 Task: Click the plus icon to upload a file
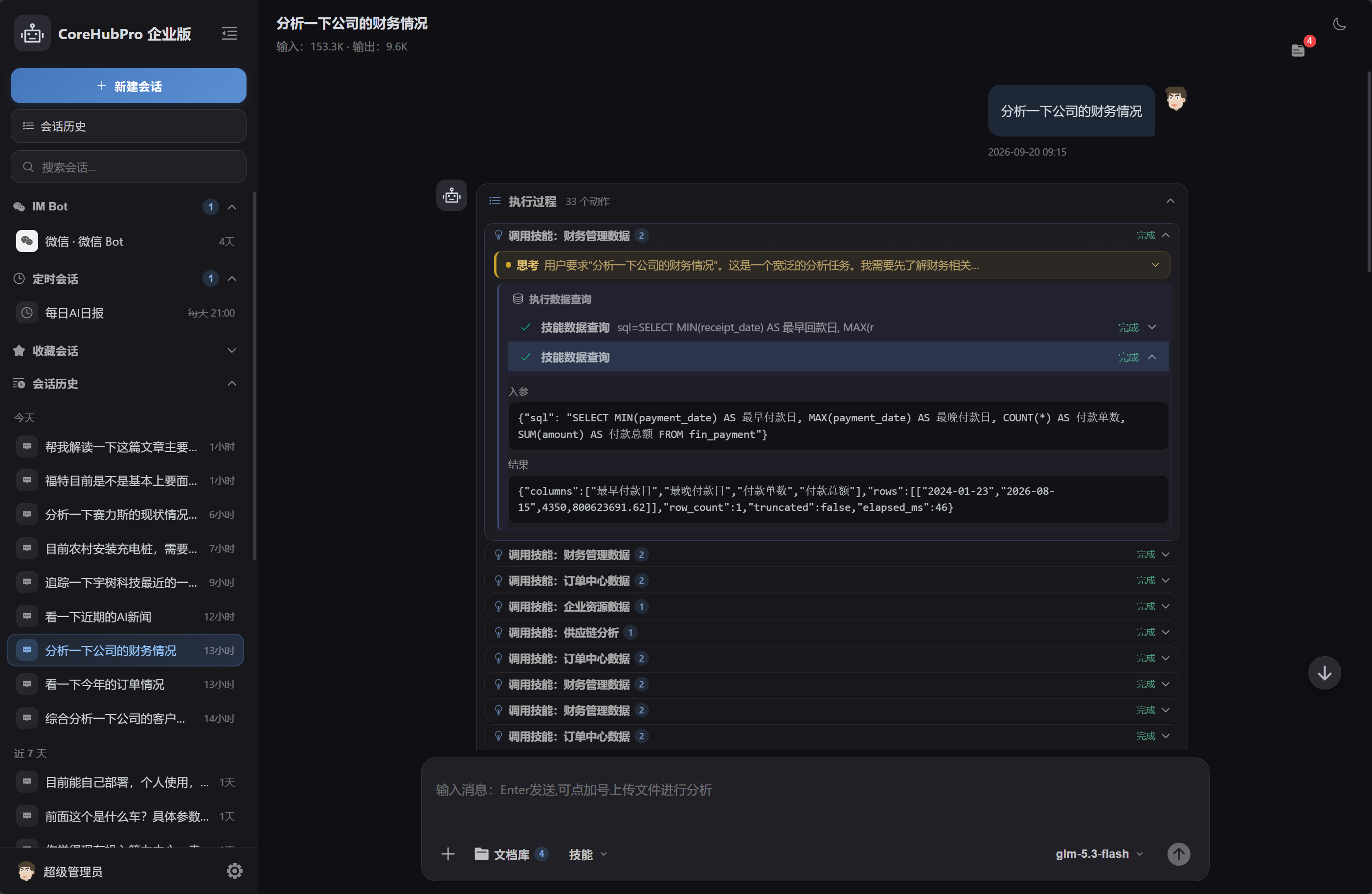click(x=448, y=853)
